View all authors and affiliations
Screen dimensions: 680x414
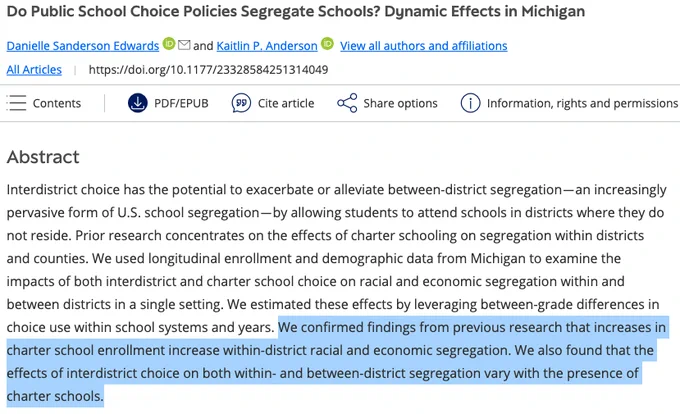pos(424,46)
